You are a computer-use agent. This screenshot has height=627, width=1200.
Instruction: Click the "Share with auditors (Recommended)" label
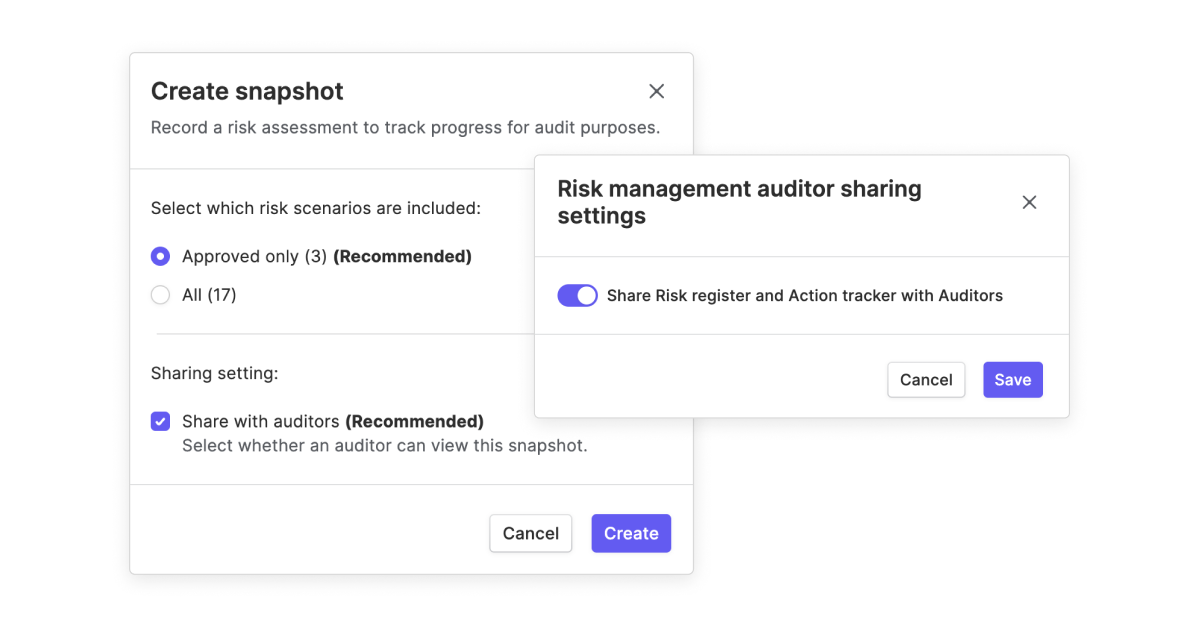click(332, 421)
